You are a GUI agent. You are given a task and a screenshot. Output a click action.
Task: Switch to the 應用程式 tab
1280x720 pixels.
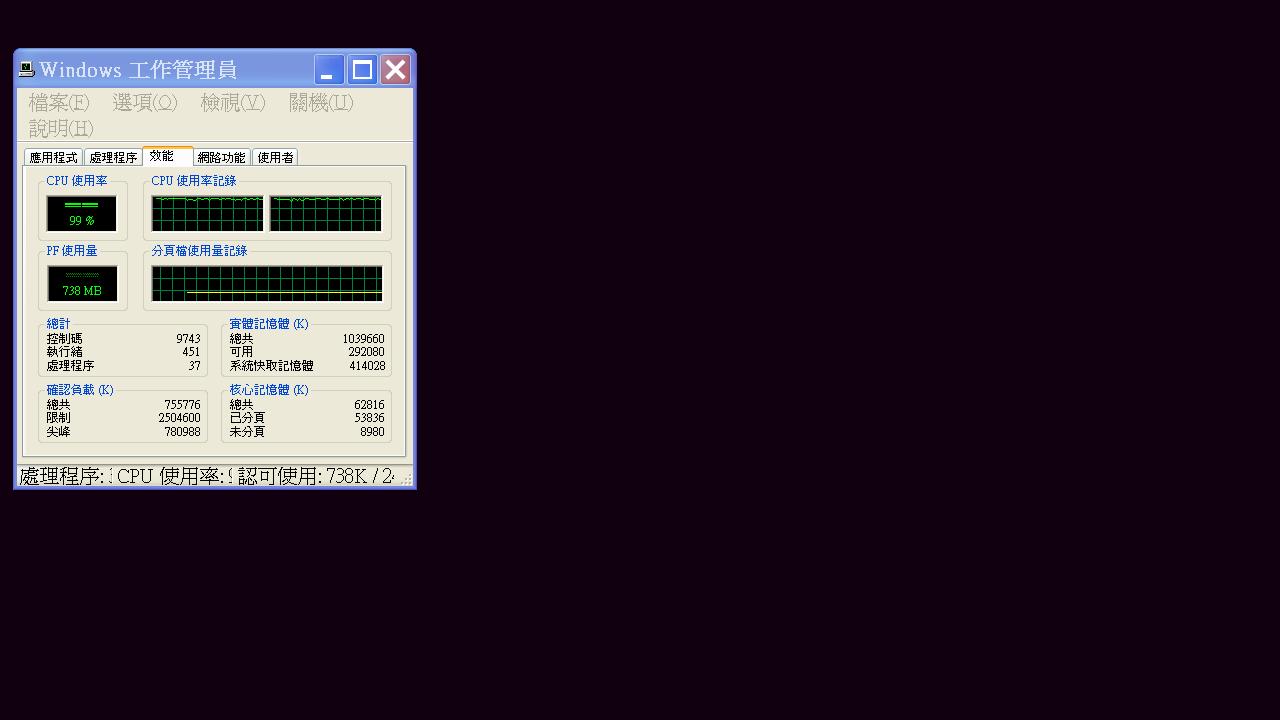(x=53, y=158)
